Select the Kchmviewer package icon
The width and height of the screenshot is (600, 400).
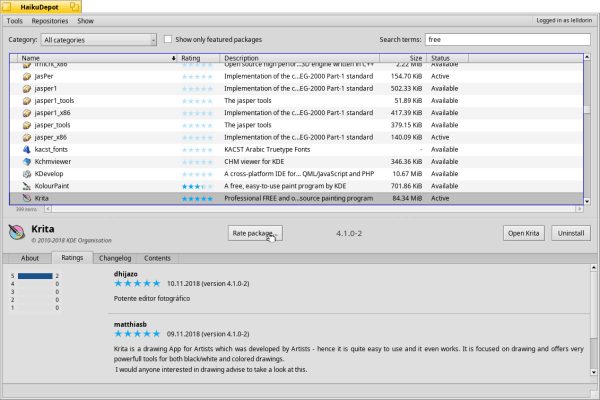27,161
